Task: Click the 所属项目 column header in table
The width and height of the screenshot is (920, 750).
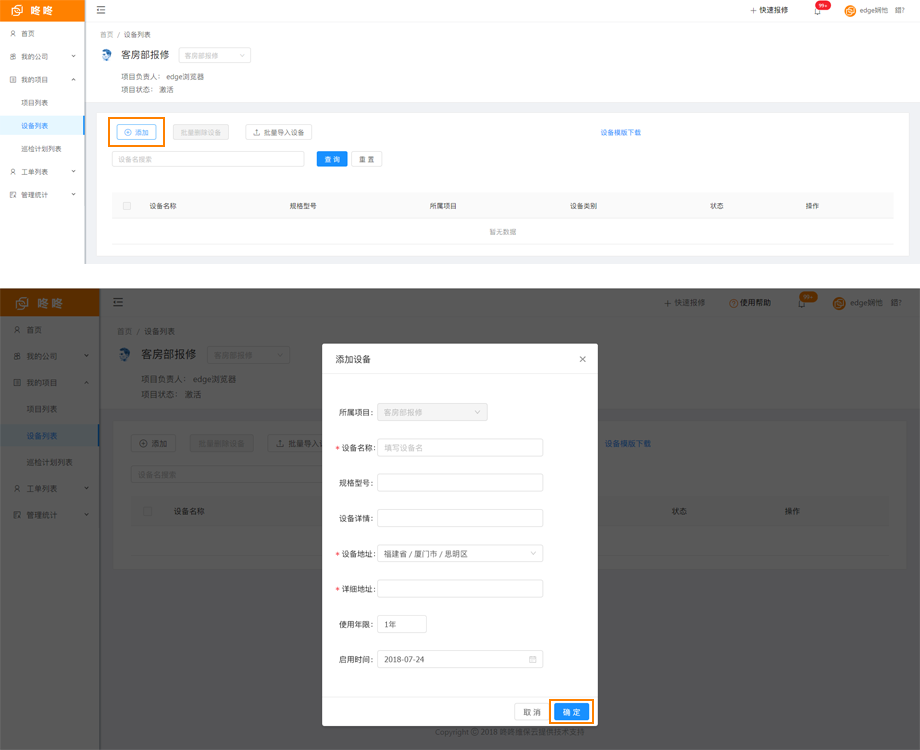Action: [443, 206]
